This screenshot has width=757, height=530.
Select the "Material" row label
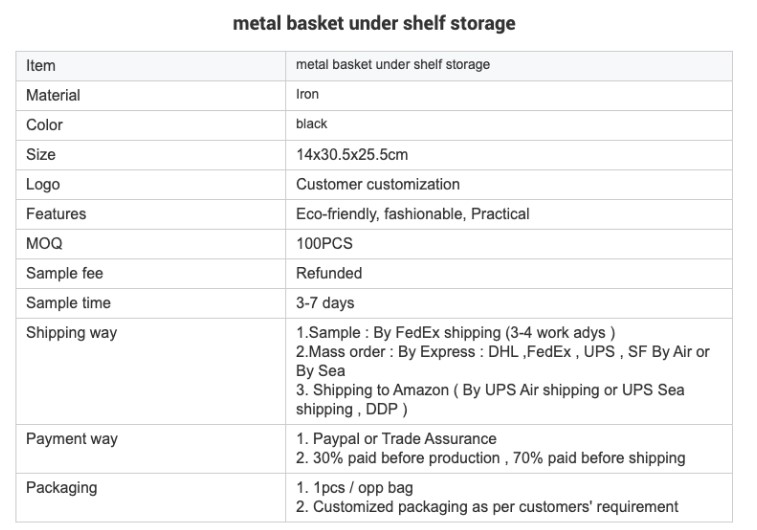[53, 96]
